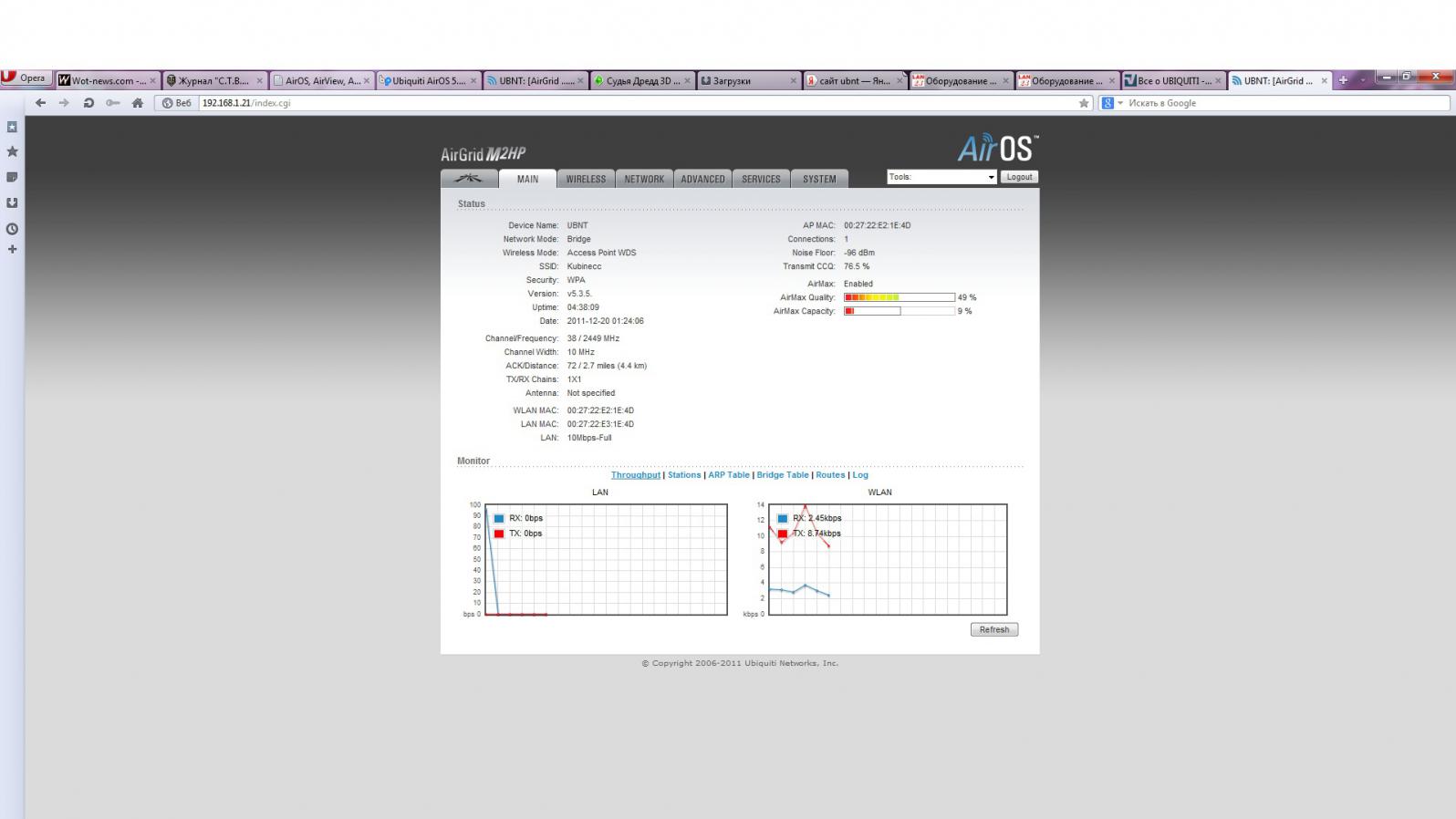
Task: Switch to the Загрузки tab
Action: (748, 80)
